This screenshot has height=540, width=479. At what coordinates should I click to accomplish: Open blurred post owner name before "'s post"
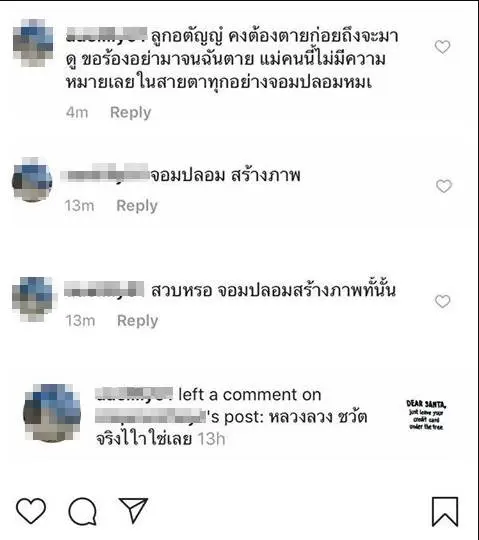coord(150,416)
